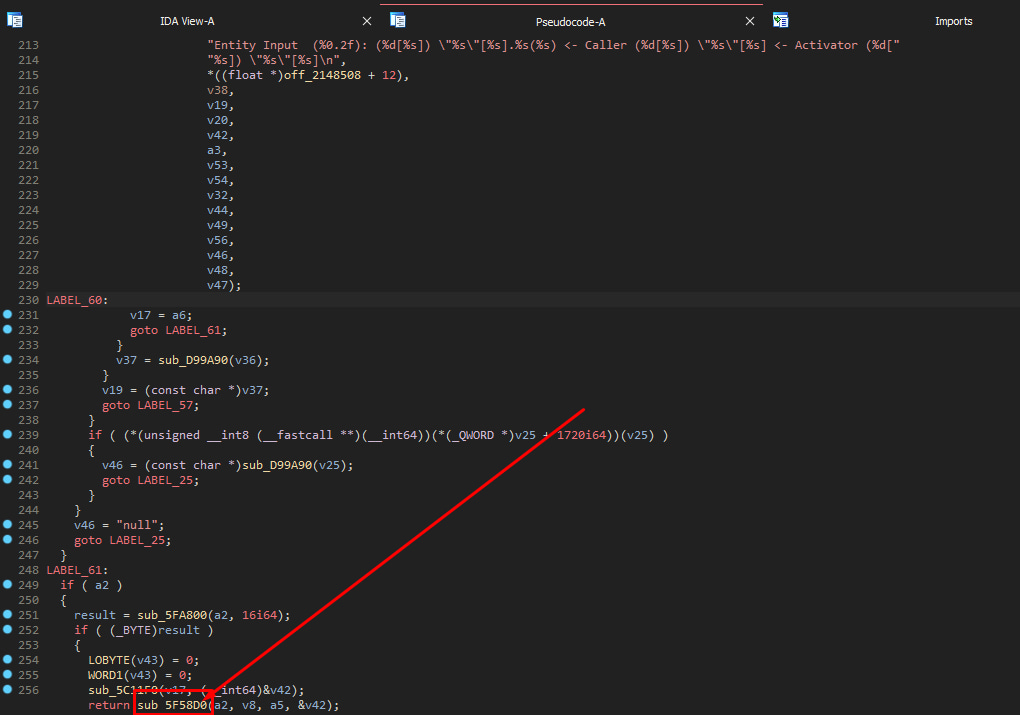Screen dimensions: 1020x715
Task: Select the "null" string on line 245
Action: (x=137, y=525)
